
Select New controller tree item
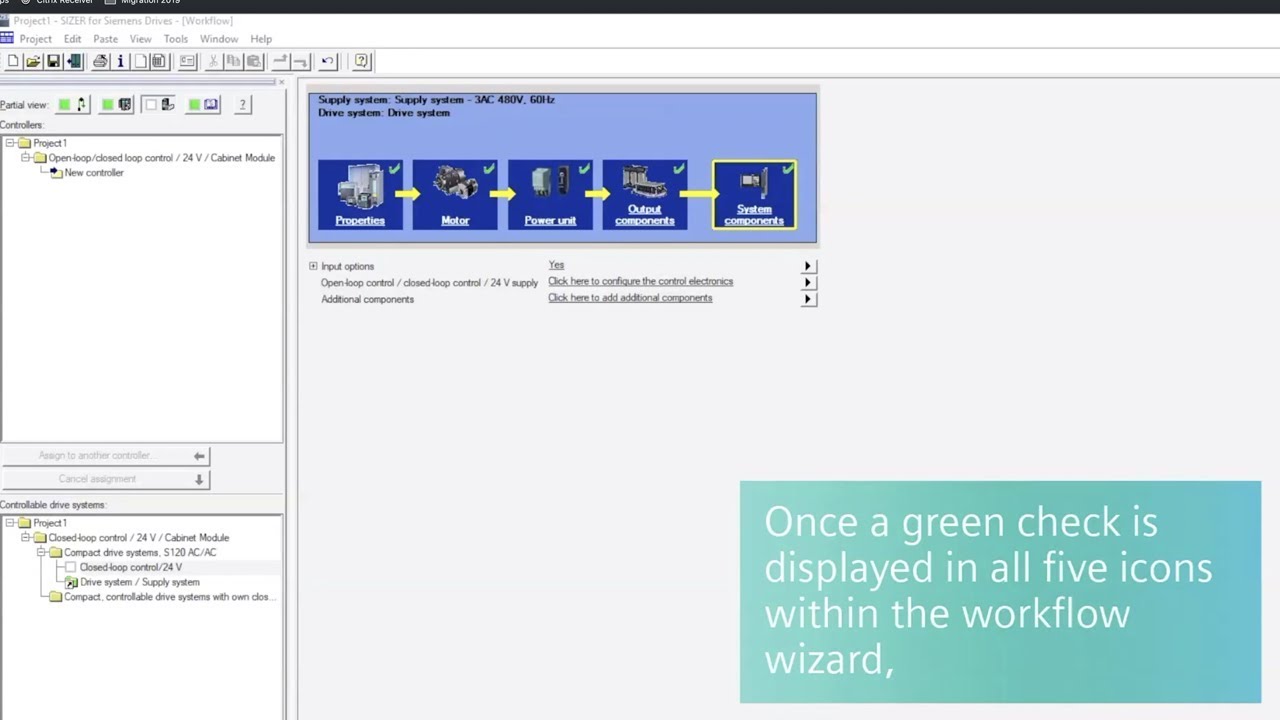point(94,173)
